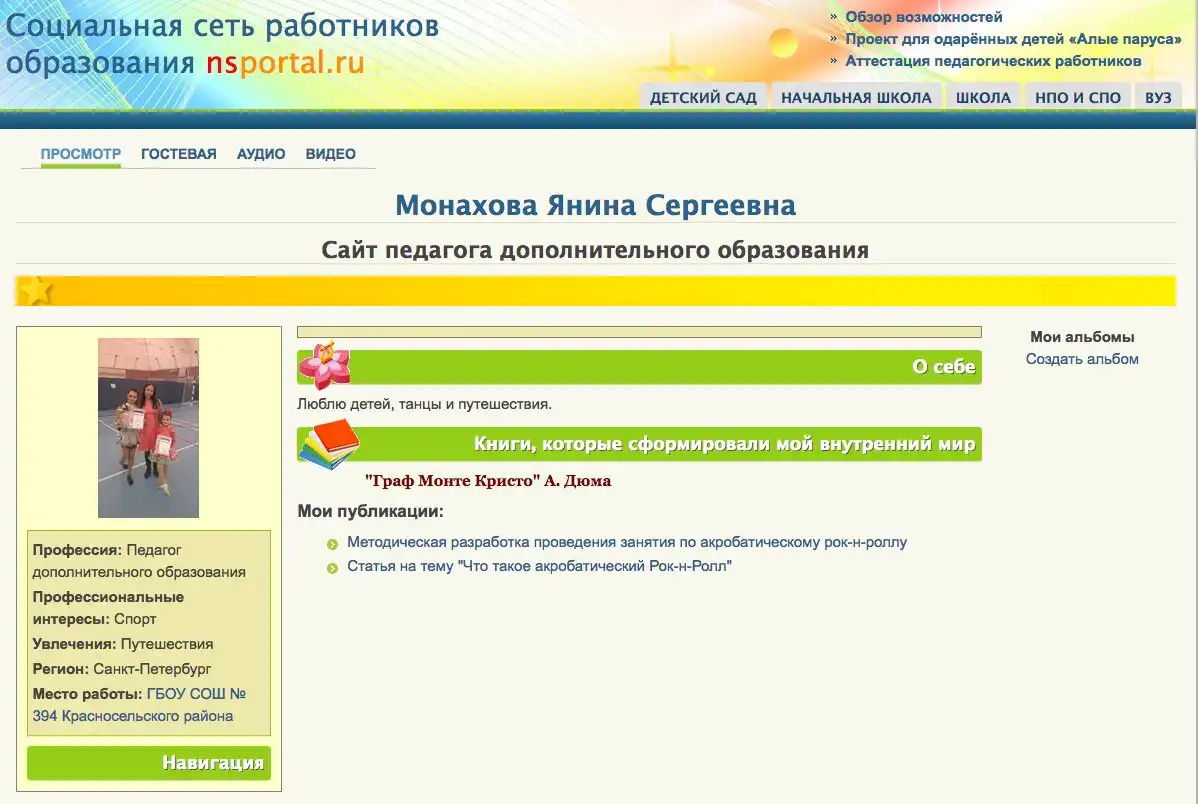Switch to the Гостевая tab
Image resolution: width=1198 pixels, height=804 pixels.
coord(178,154)
